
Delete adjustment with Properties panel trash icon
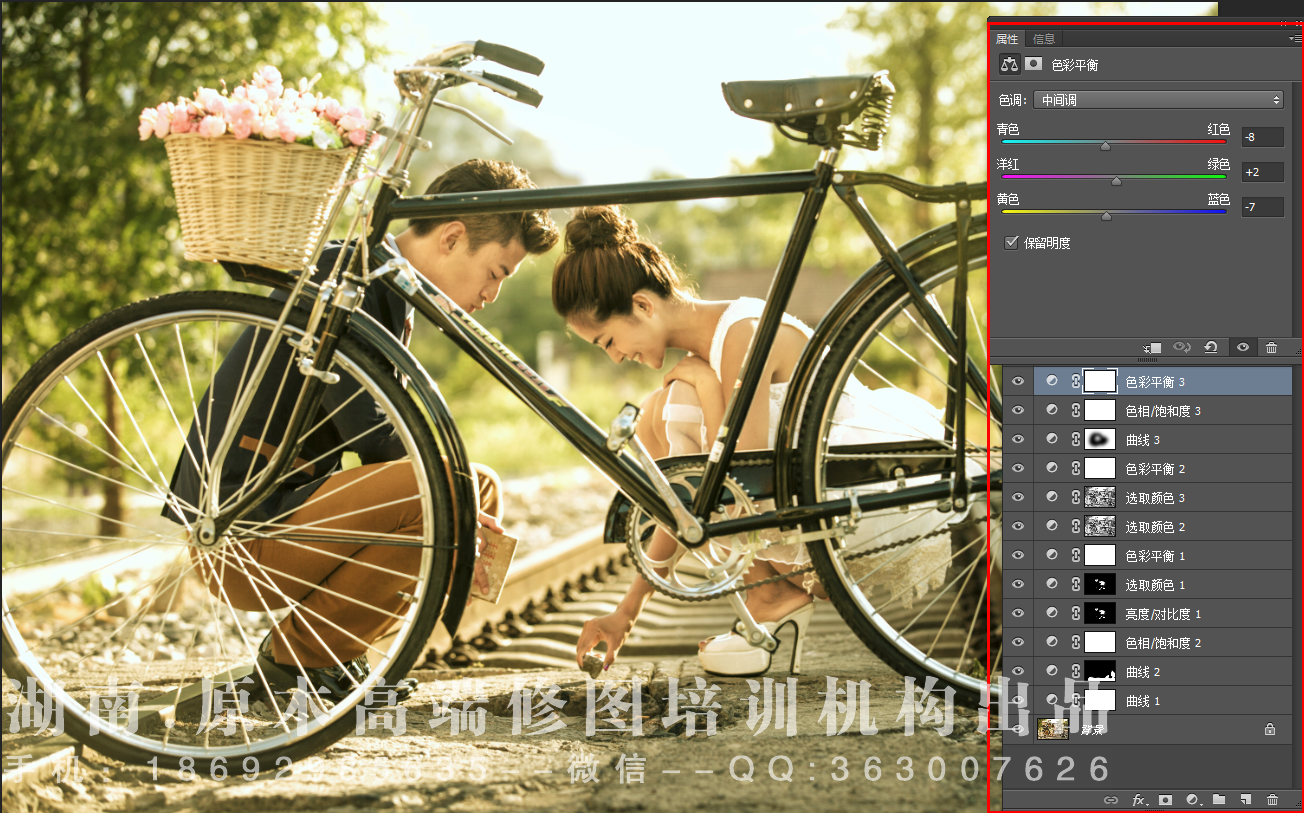(x=1271, y=347)
